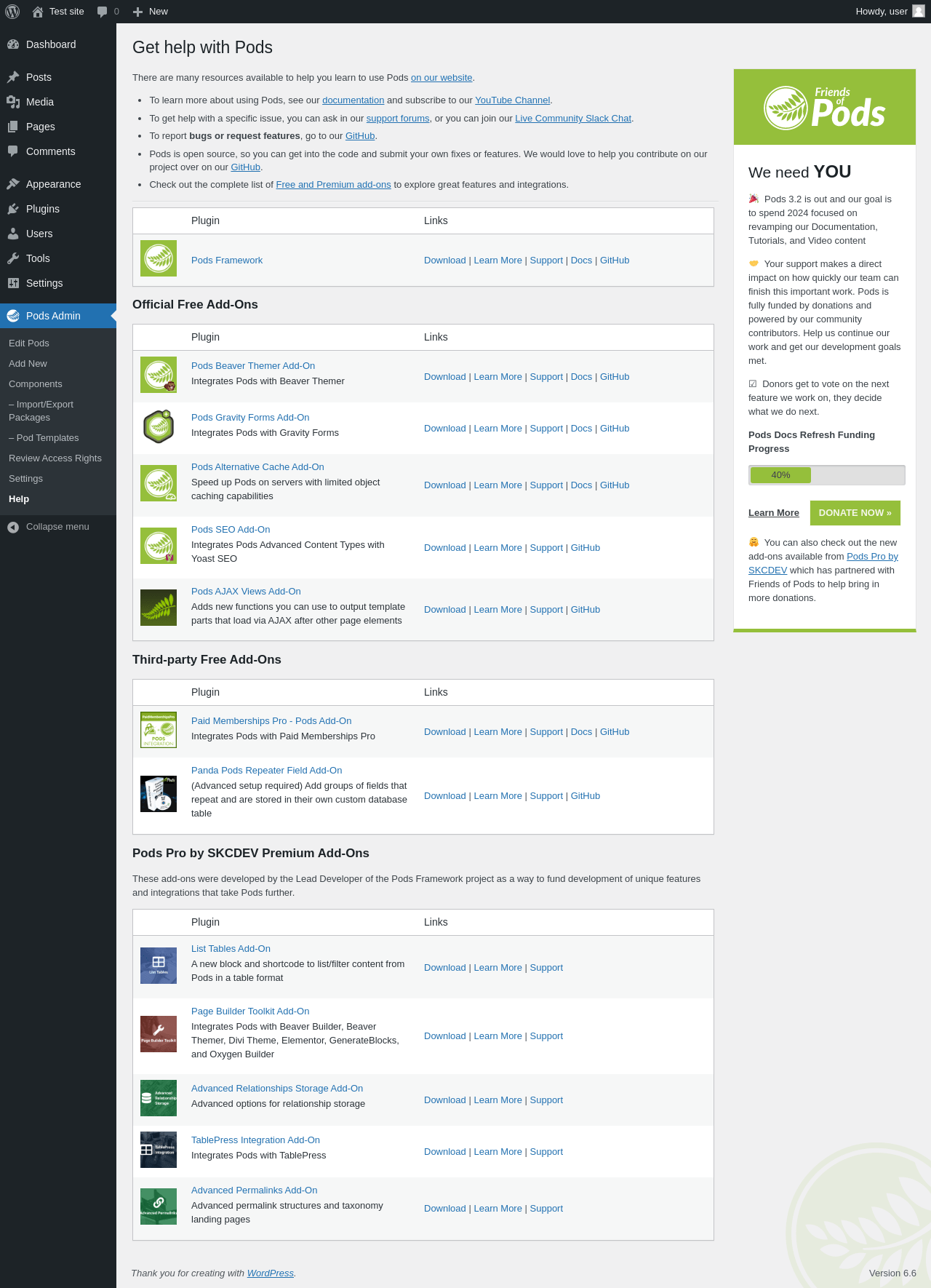Click the Media icon in sidebar

click(13, 102)
